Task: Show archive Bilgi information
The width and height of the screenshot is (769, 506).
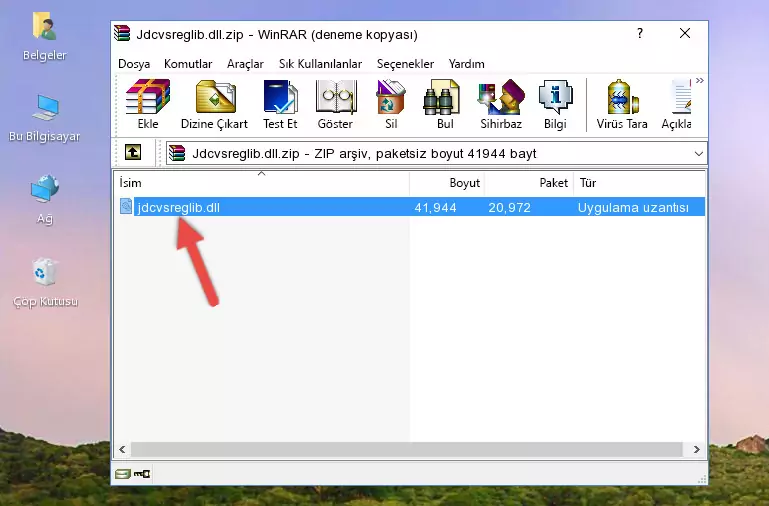Action: coord(555,104)
